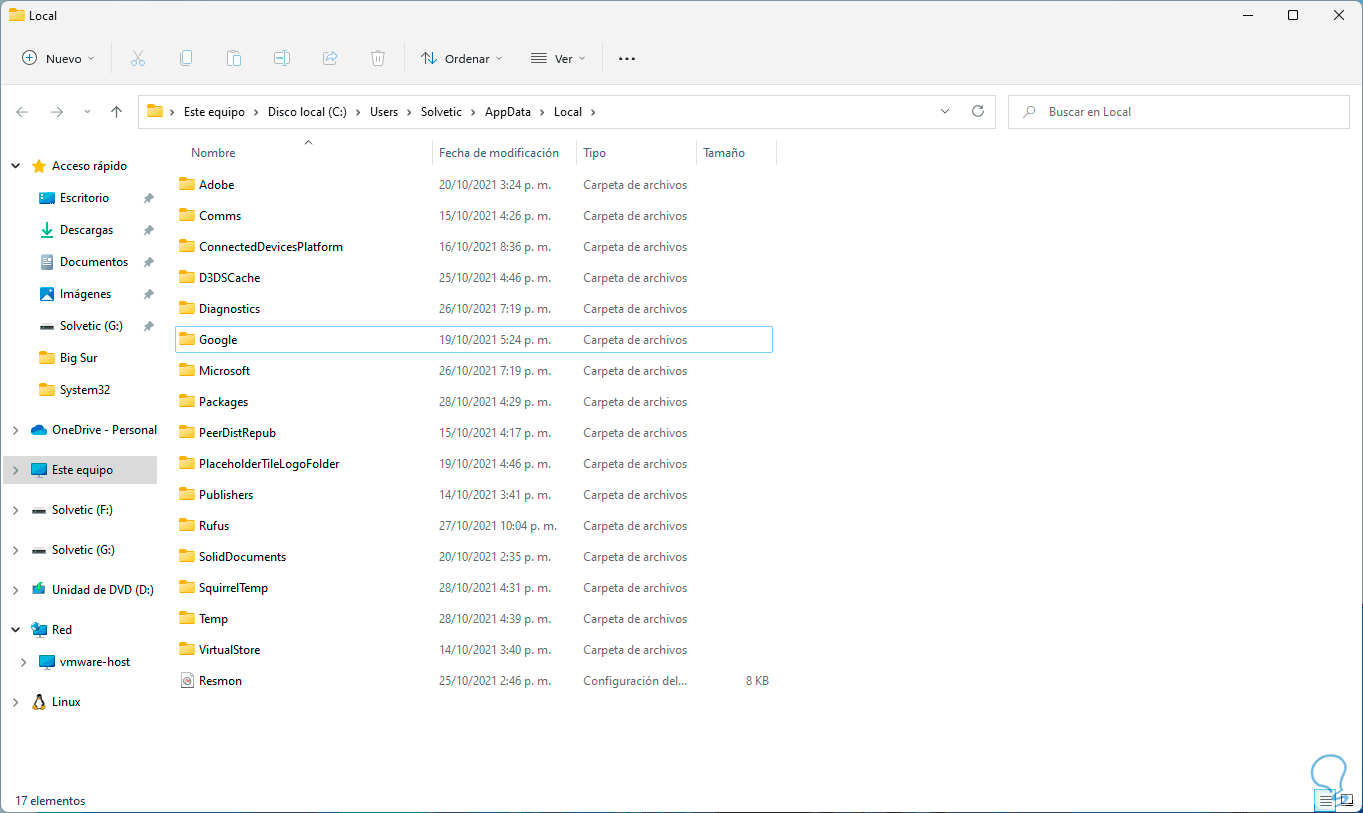Open the Ordenar sort dropdown

tap(462, 59)
